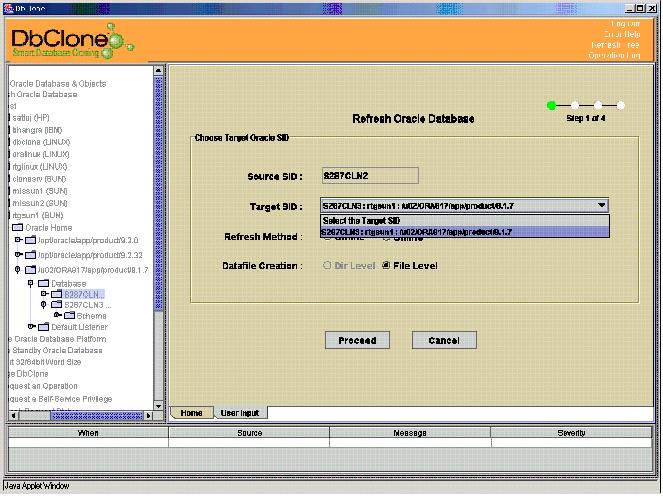Collapse the /u02/ORA817 product 8.1.7 node
The width and height of the screenshot is (663, 496).
point(17,270)
